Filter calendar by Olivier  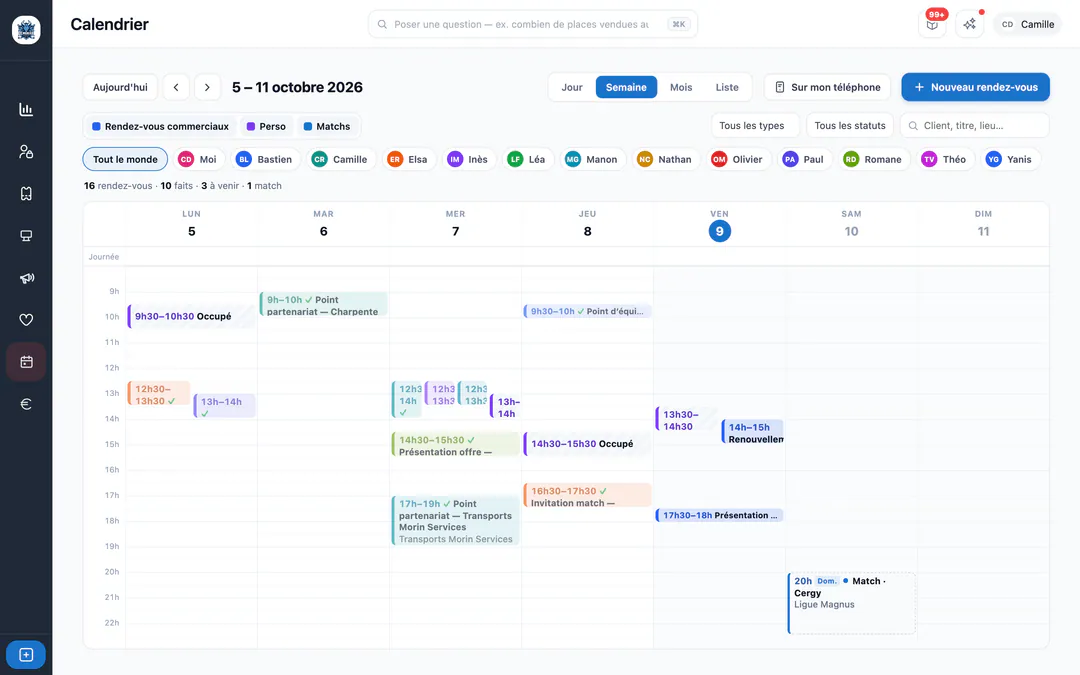738,159
